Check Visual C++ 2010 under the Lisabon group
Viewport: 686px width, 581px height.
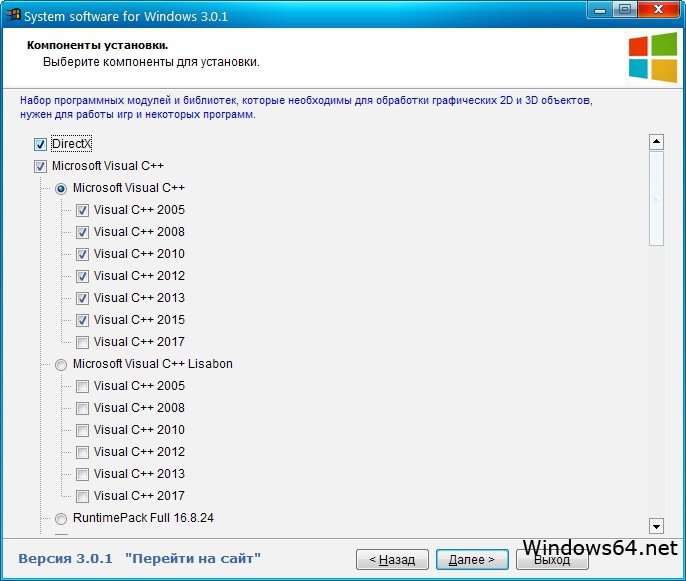(x=82, y=430)
